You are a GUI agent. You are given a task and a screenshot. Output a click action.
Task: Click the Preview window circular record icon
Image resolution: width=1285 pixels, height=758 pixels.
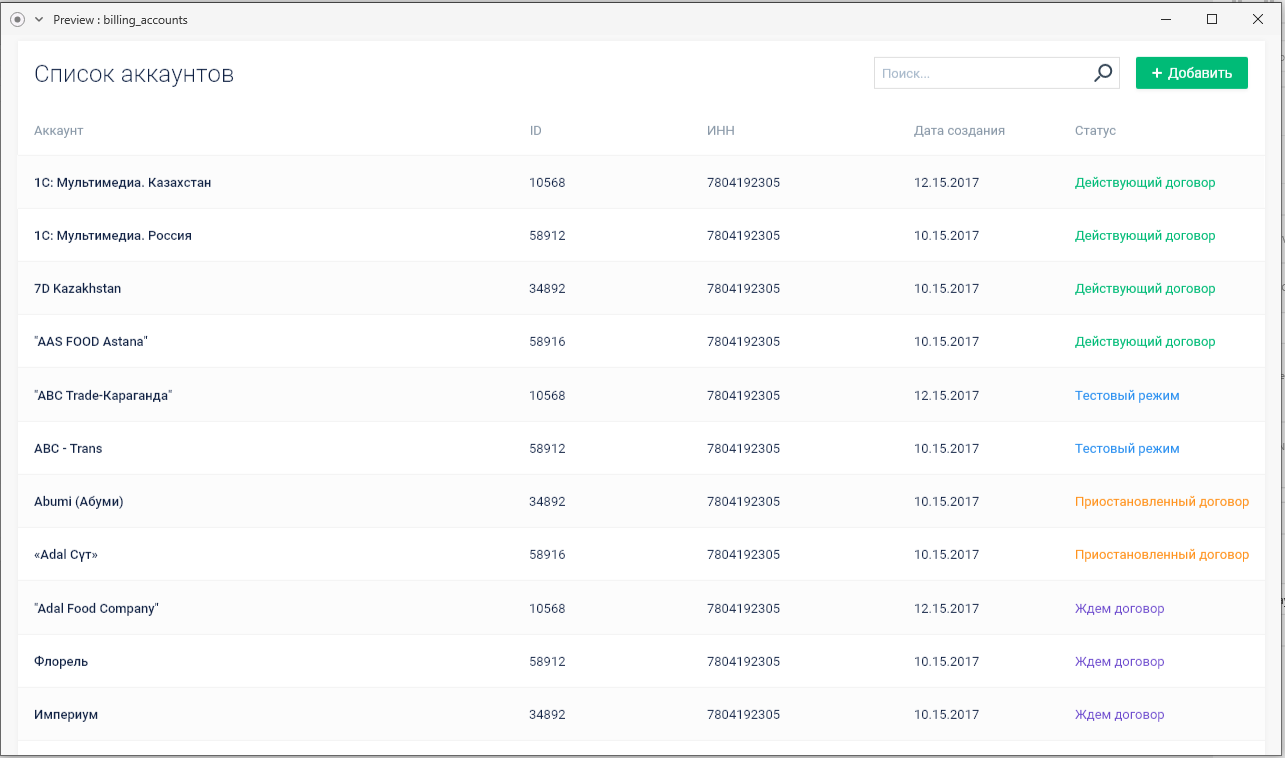click(x=17, y=20)
